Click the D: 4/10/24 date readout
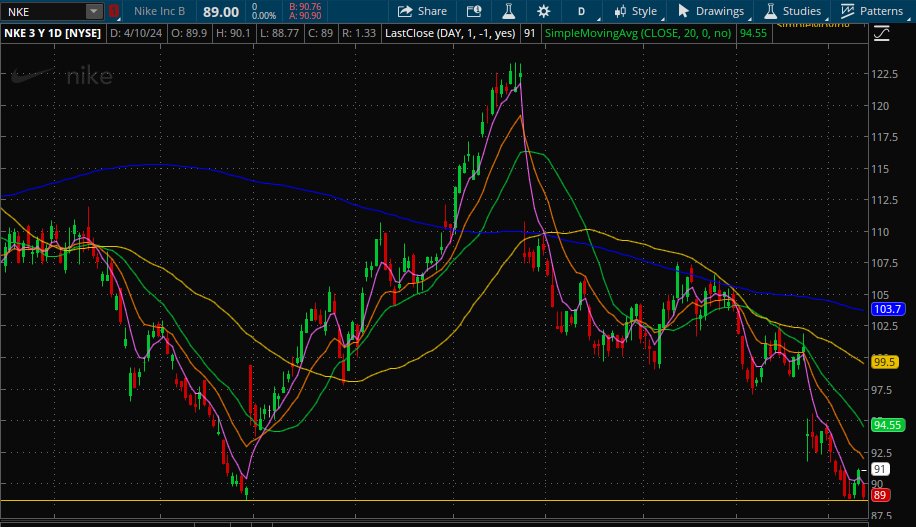 pyautogui.click(x=136, y=33)
